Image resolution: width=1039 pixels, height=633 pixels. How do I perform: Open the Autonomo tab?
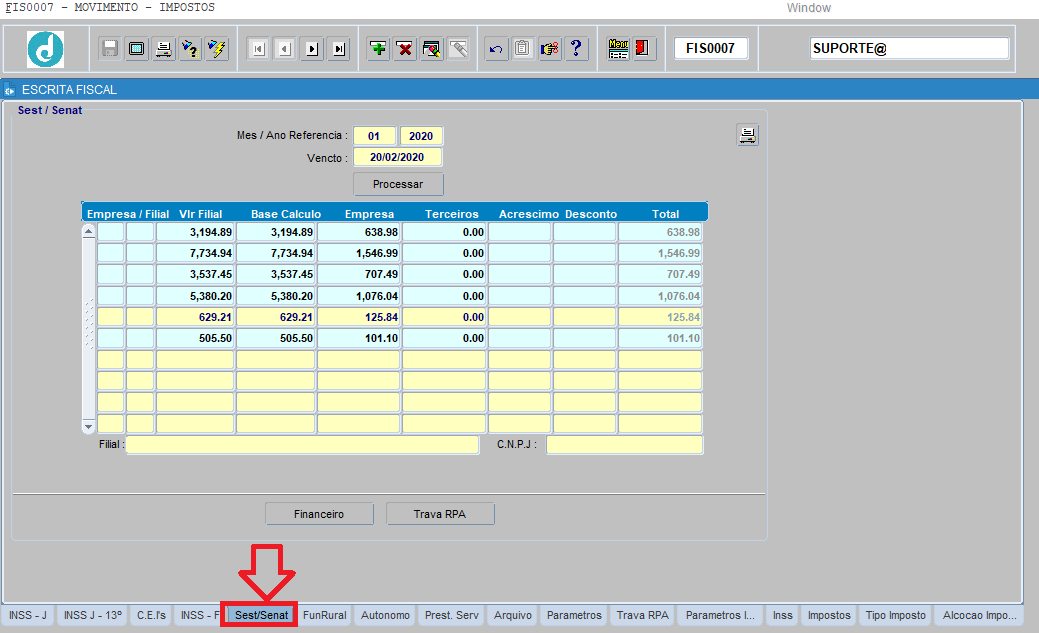click(x=385, y=615)
